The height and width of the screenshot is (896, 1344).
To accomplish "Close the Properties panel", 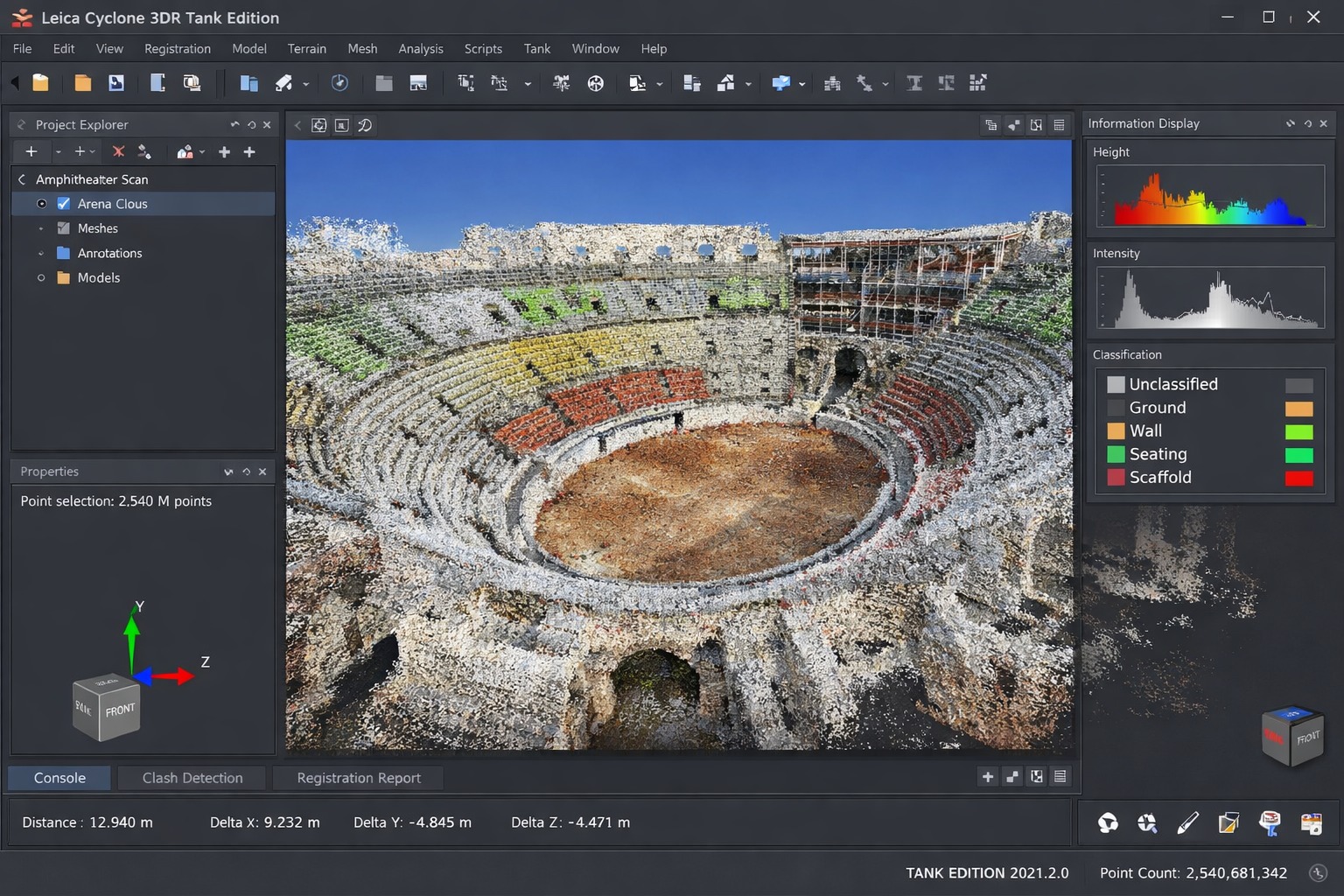I will pos(262,472).
